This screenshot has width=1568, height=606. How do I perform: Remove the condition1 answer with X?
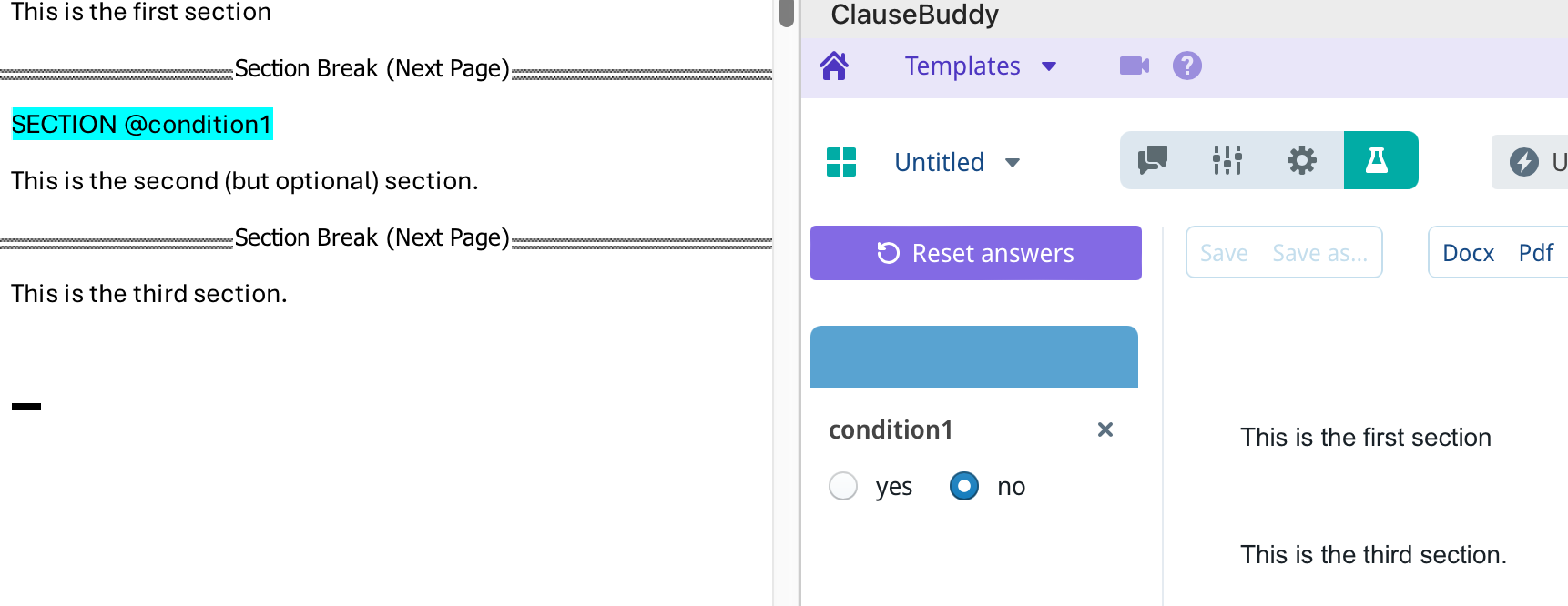1105,429
